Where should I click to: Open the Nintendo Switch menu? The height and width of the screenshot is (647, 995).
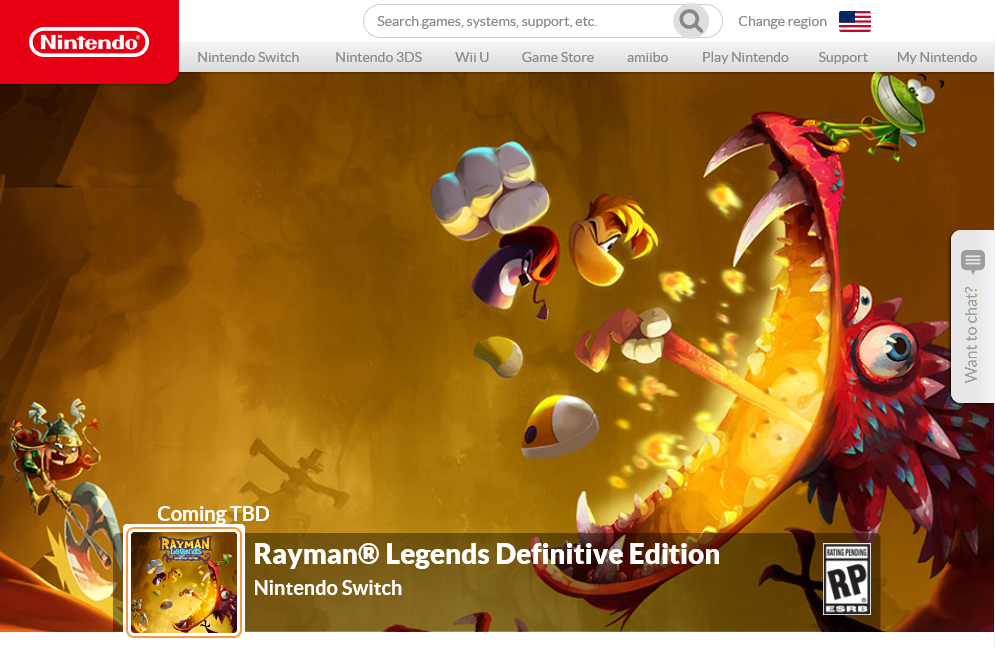(248, 57)
